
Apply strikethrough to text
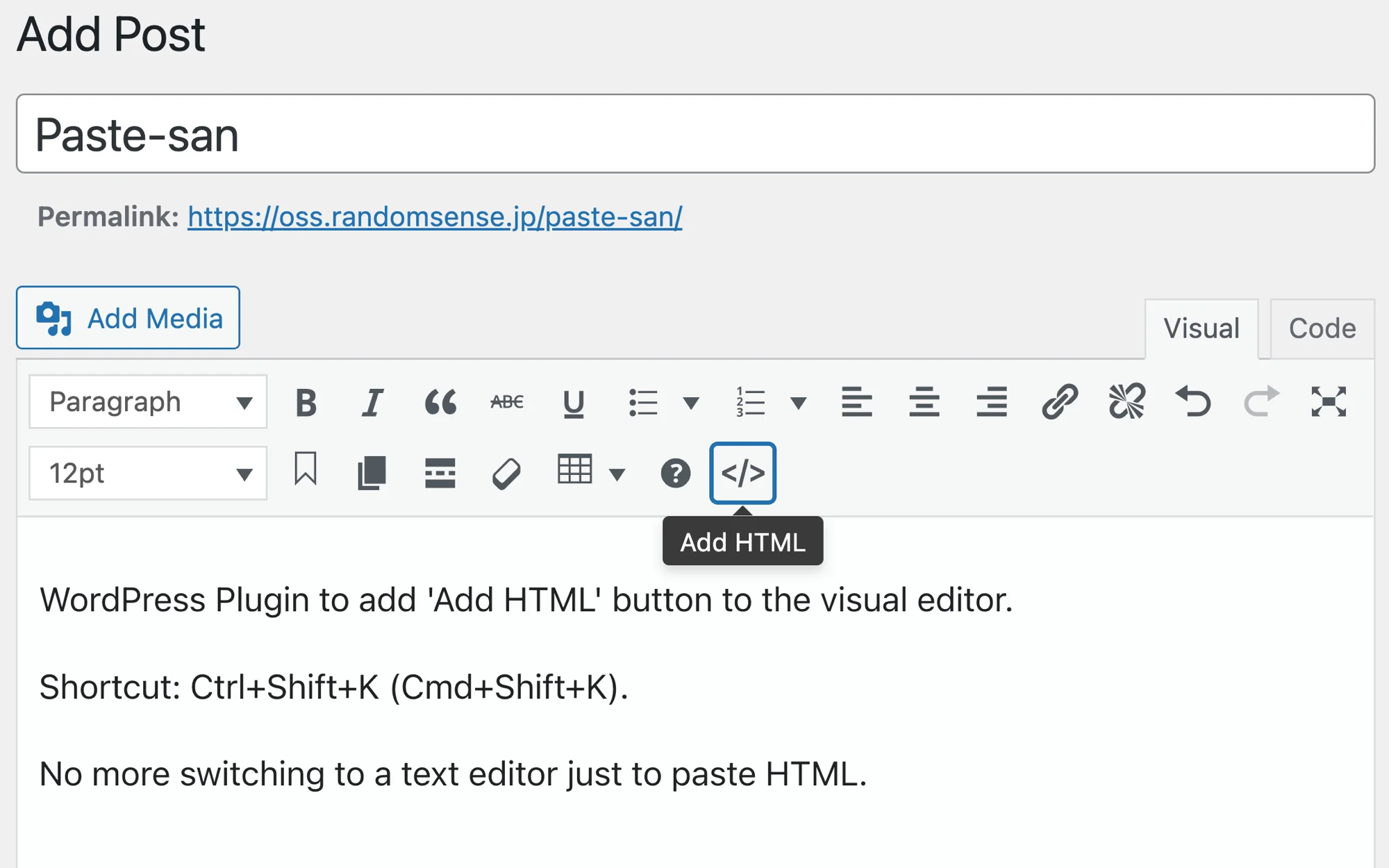point(507,401)
